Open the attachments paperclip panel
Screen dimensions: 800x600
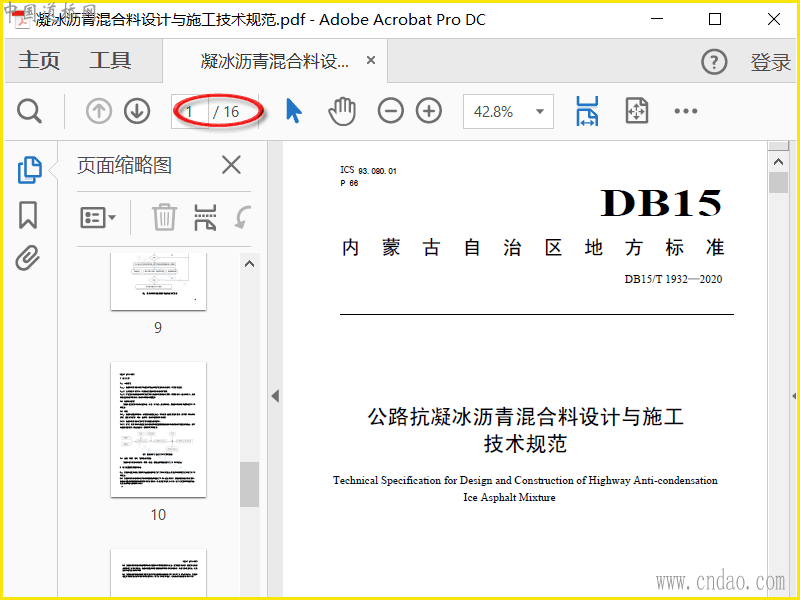[x=28, y=258]
